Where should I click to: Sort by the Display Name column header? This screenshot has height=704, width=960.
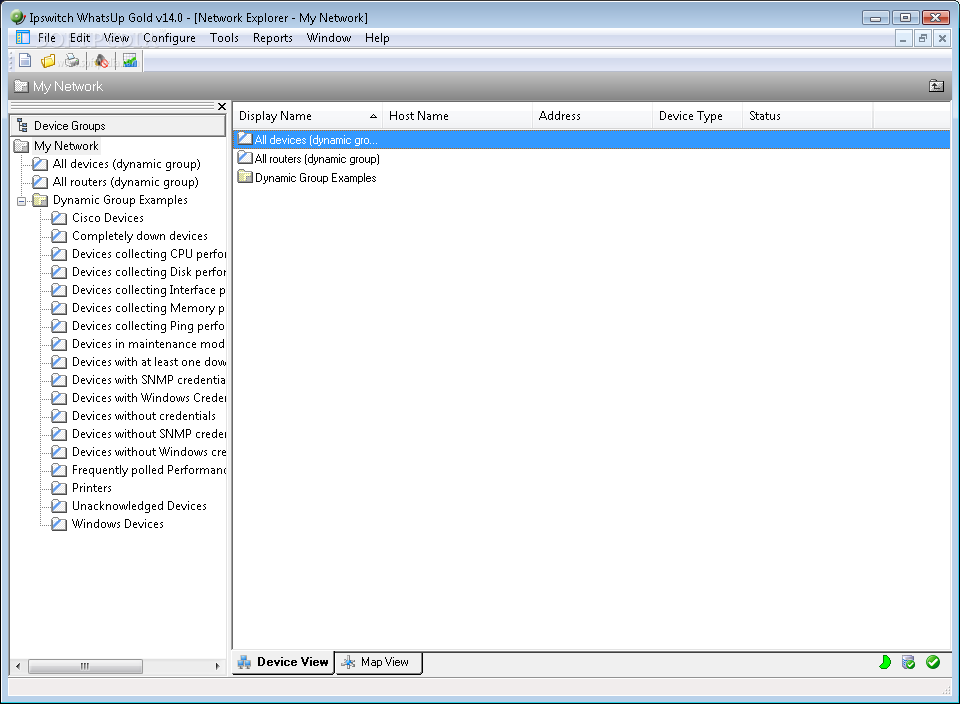point(307,116)
